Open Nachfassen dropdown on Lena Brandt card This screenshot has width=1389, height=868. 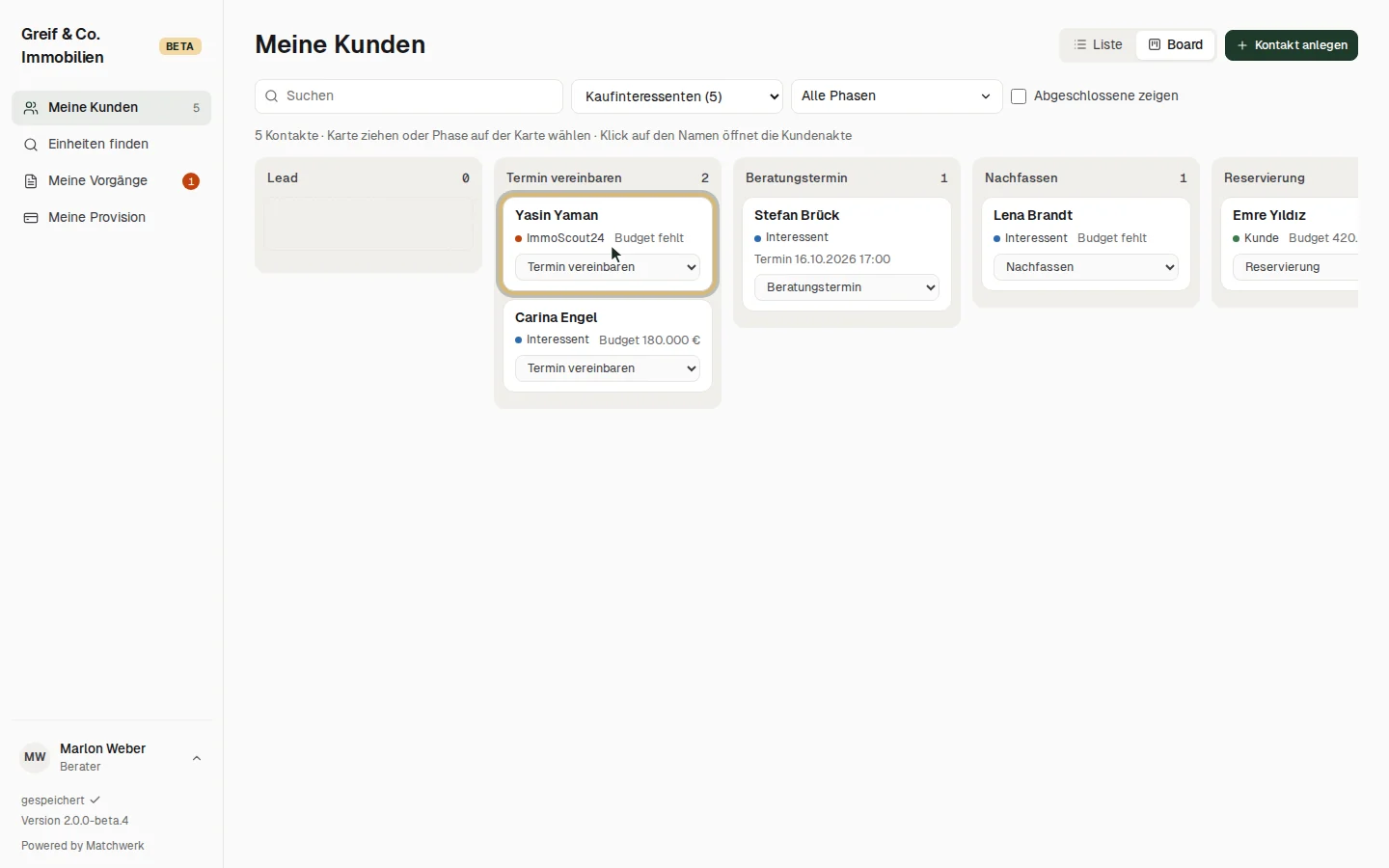pos(1086,267)
